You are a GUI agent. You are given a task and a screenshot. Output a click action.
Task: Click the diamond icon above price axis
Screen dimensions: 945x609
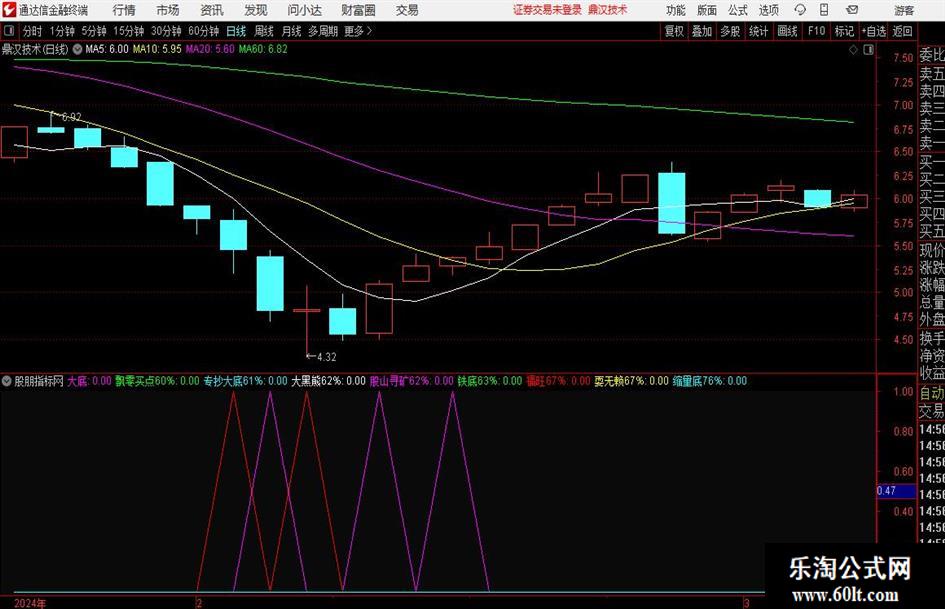tap(853, 50)
